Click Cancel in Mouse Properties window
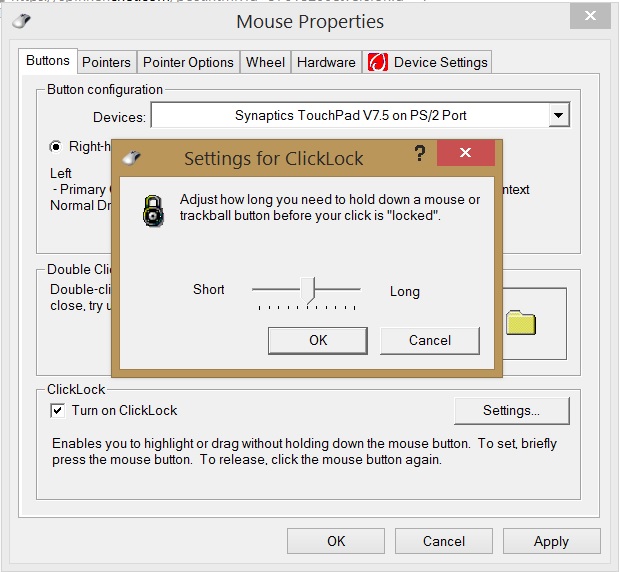The image size is (619, 572). (x=444, y=541)
